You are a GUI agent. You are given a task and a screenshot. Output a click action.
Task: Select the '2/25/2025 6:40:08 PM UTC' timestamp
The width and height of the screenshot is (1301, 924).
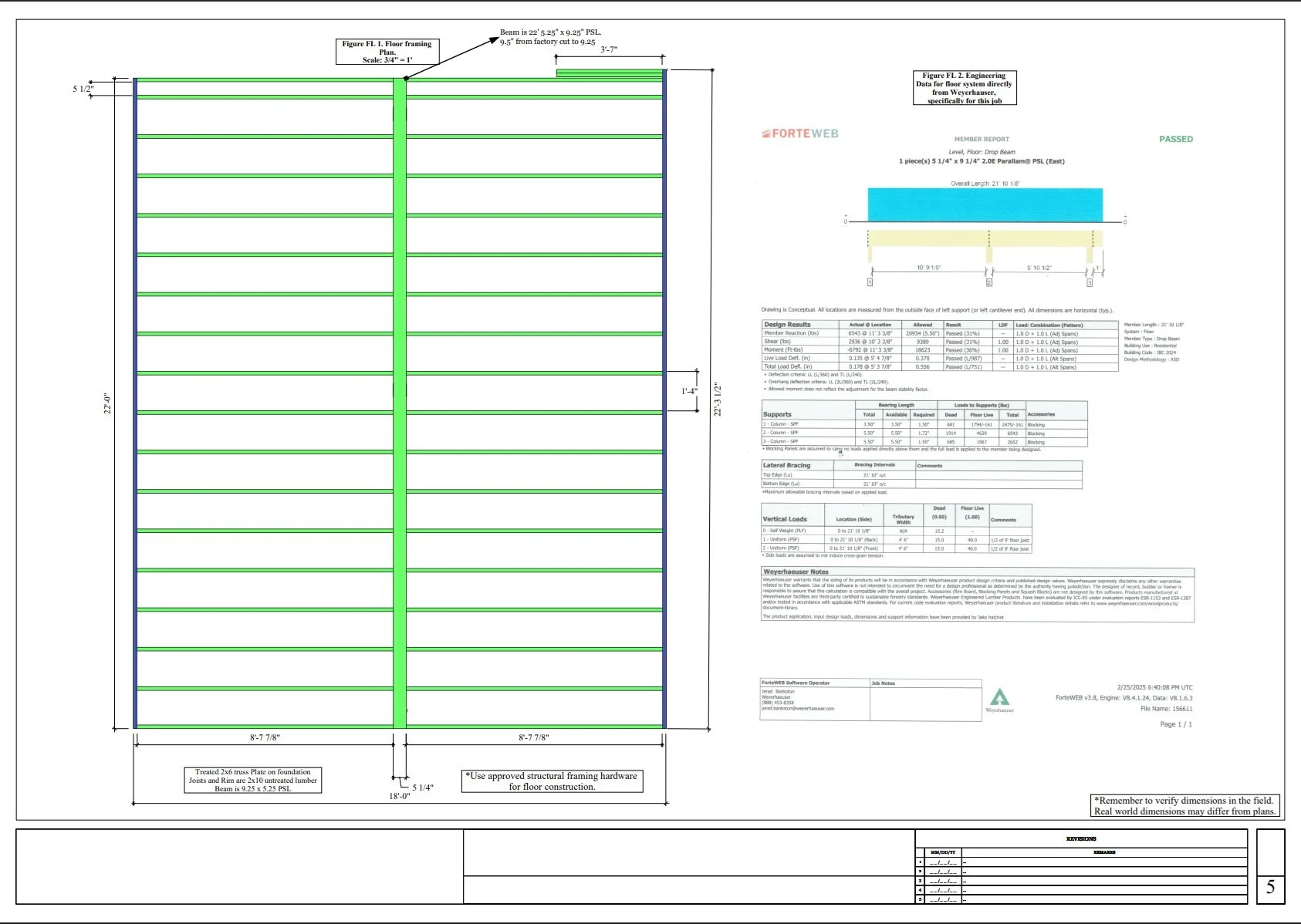(1154, 687)
